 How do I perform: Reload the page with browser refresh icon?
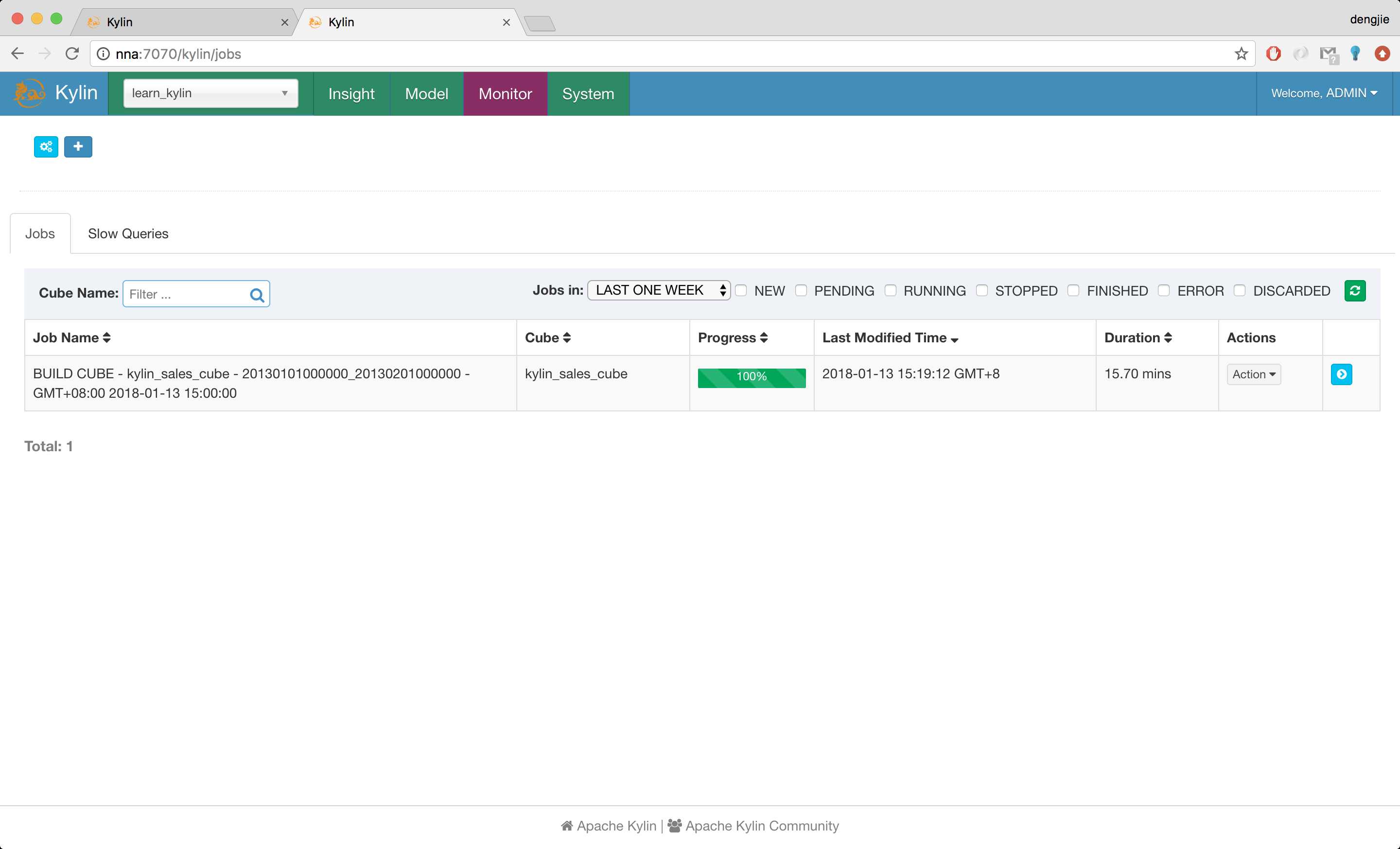click(x=71, y=53)
